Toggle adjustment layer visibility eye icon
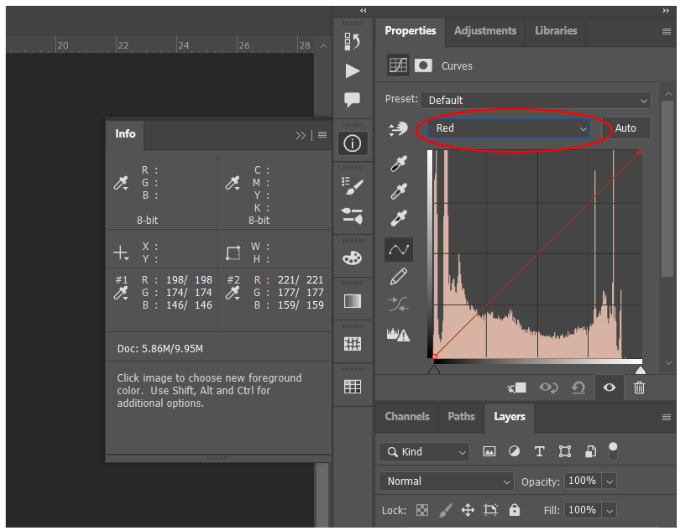 (609, 387)
